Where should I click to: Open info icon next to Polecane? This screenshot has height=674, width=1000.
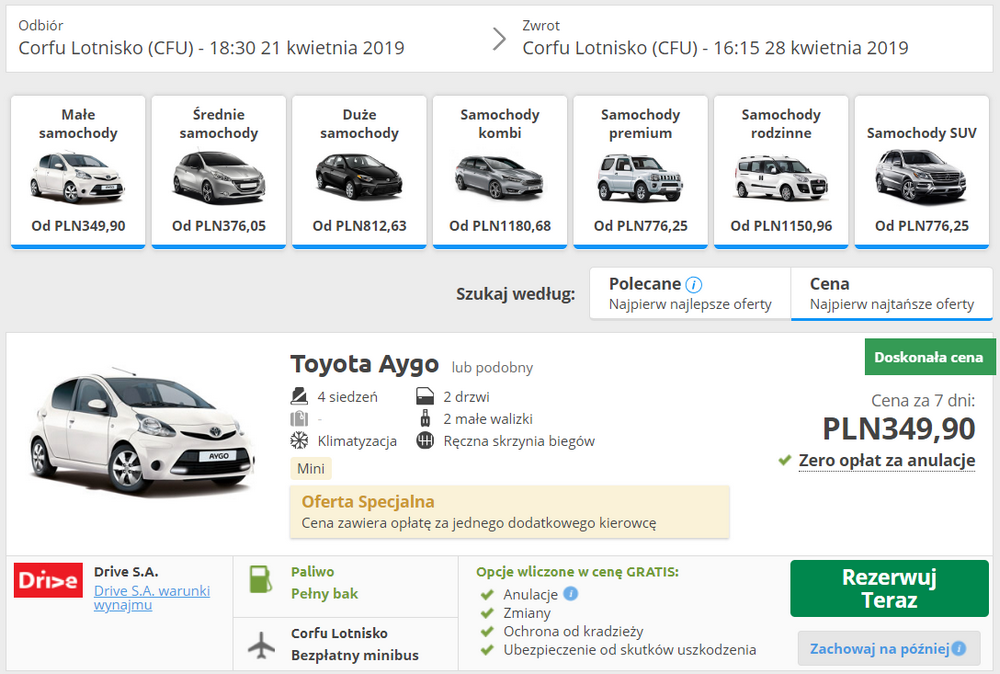pyautogui.click(x=693, y=284)
